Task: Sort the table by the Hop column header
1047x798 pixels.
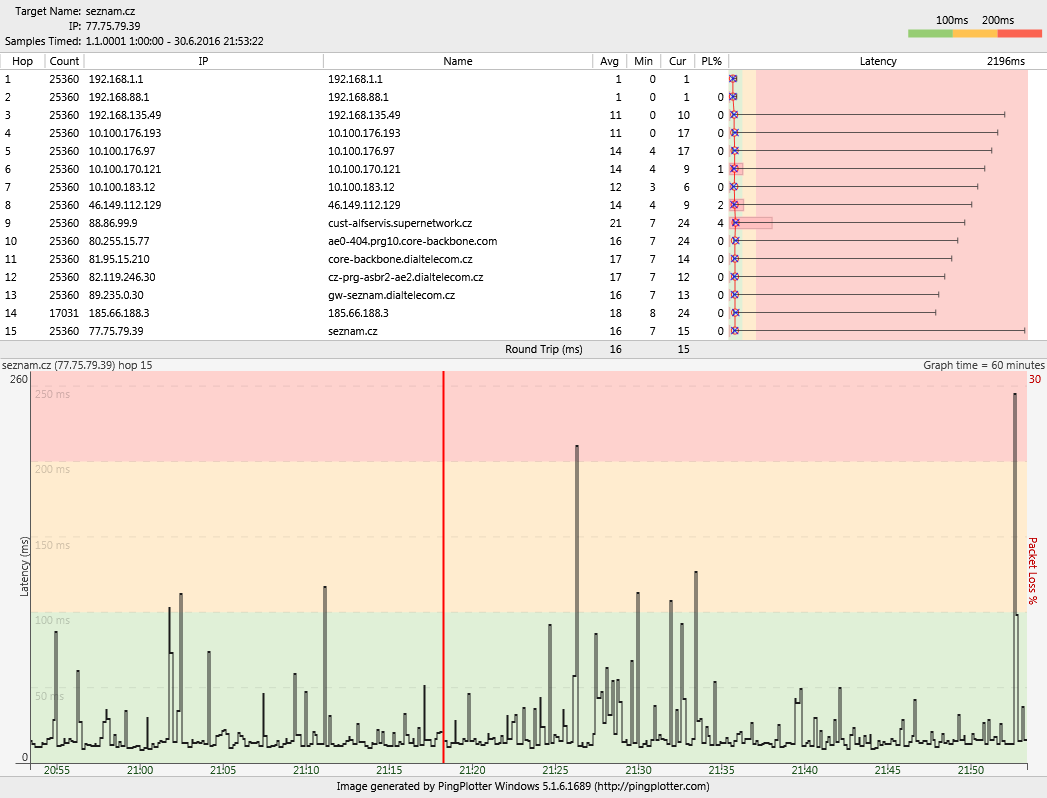Action: 22,61
